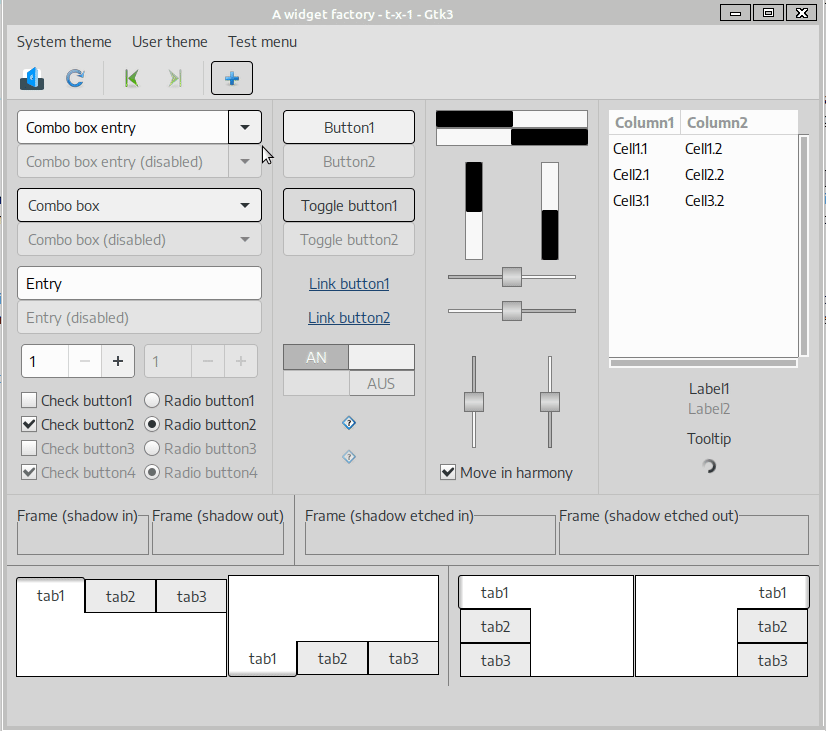
Task: Maximize the widget factory window
Action: tap(769, 13)
